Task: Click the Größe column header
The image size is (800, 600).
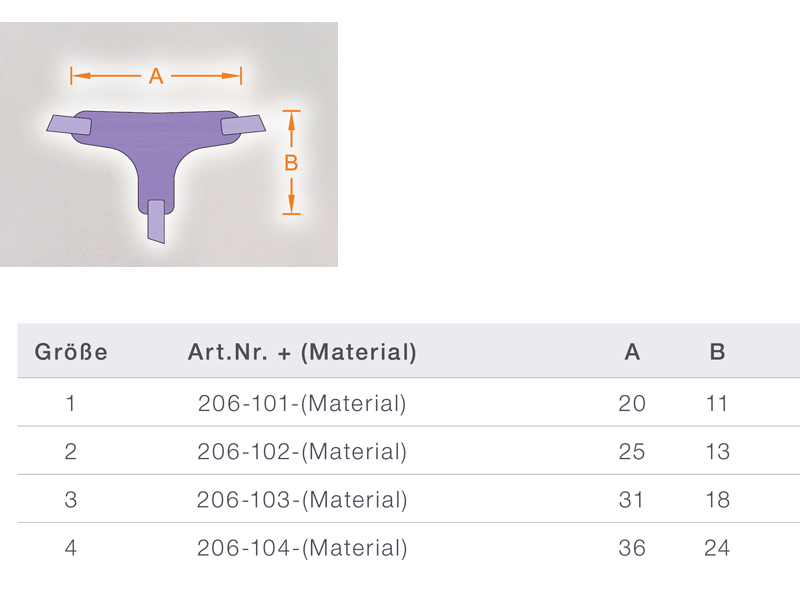Action: pyautogui.click(x=71, y=352)
